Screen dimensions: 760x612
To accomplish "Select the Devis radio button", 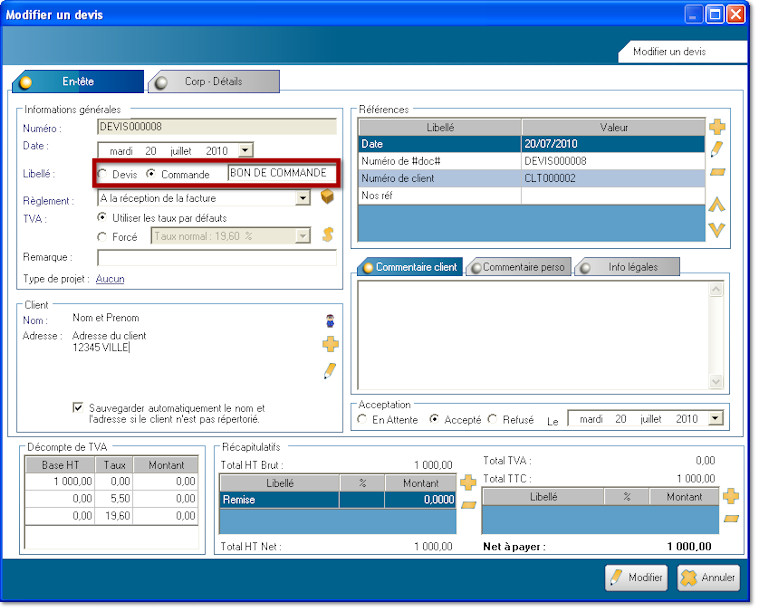I will tap(103, 174).
